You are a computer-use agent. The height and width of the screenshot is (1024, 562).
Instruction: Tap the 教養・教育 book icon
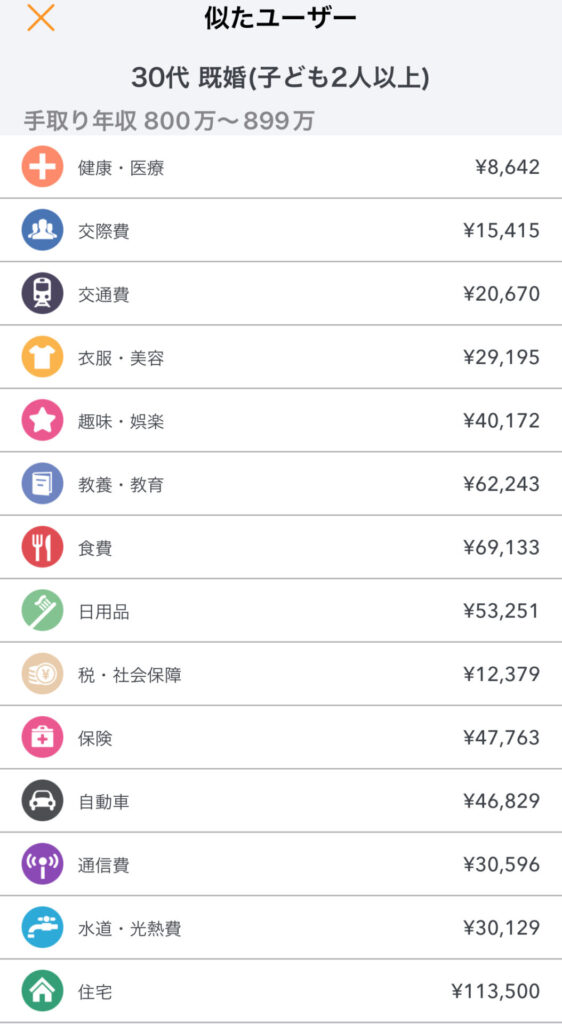point(42,484)
